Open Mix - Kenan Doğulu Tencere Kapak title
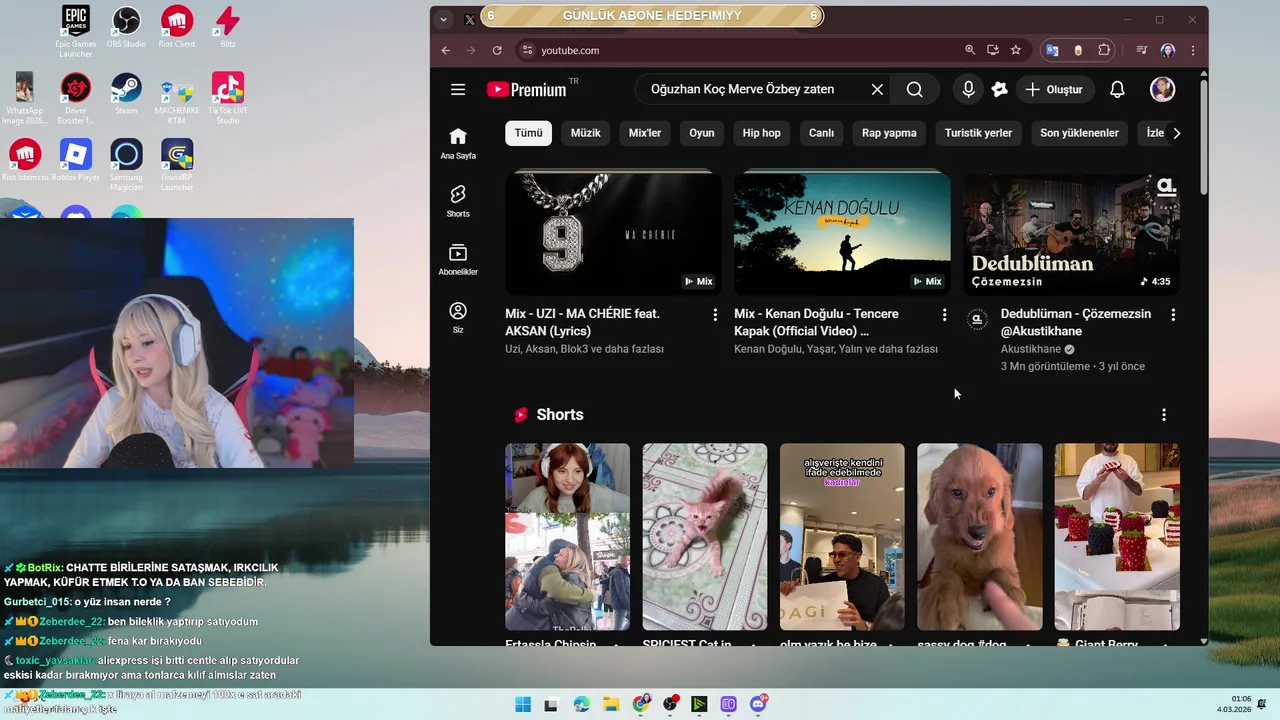Screen dimensions: 1280x720 pyautogui.click(x=816, y=322)
